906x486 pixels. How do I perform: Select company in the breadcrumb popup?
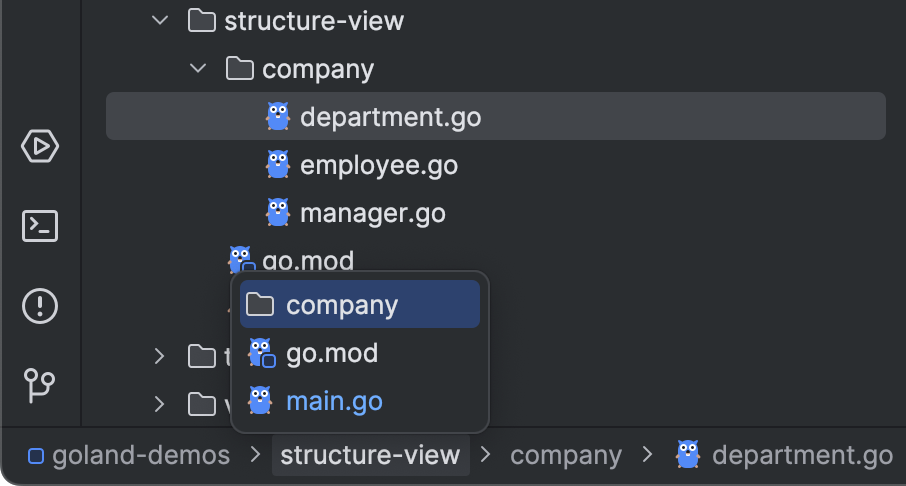point(342,305)
